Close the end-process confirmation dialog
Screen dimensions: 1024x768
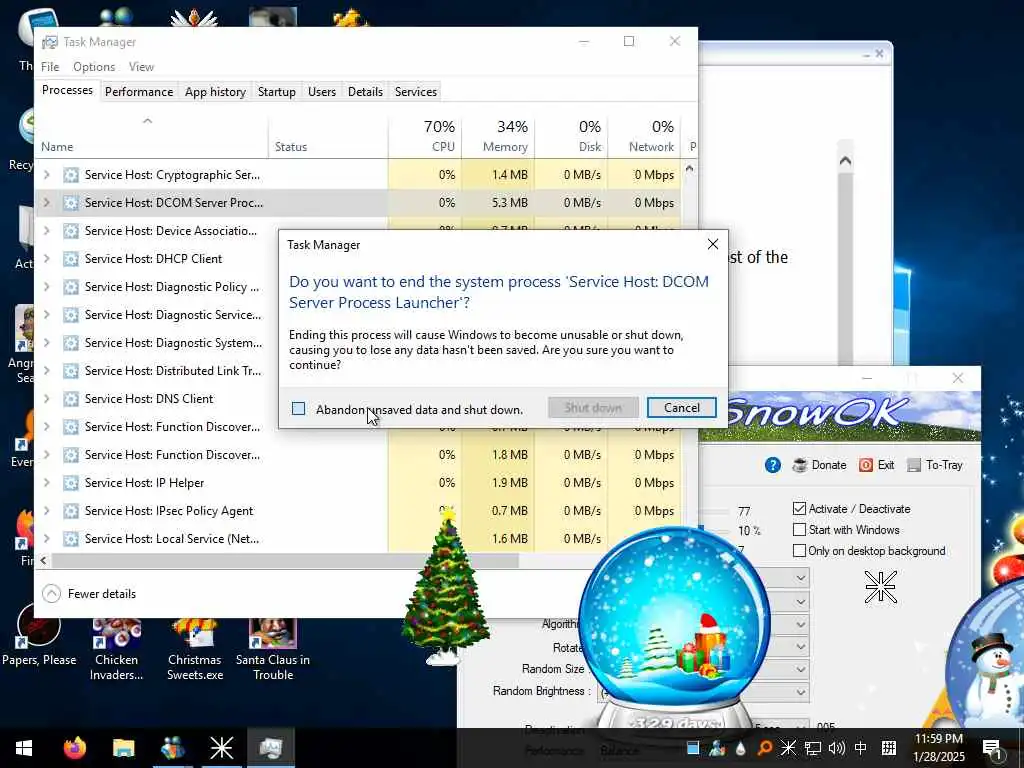(x=712, y=244)
